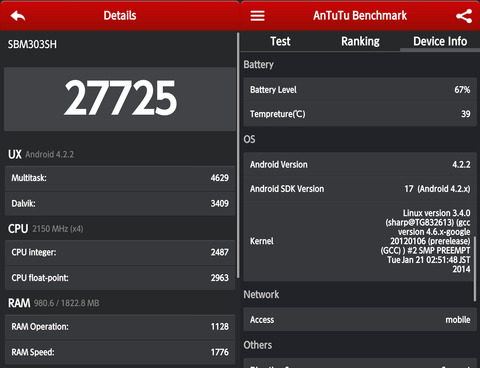
Task: Tap the AnTuTu Benchmark title
Action: 360,15
